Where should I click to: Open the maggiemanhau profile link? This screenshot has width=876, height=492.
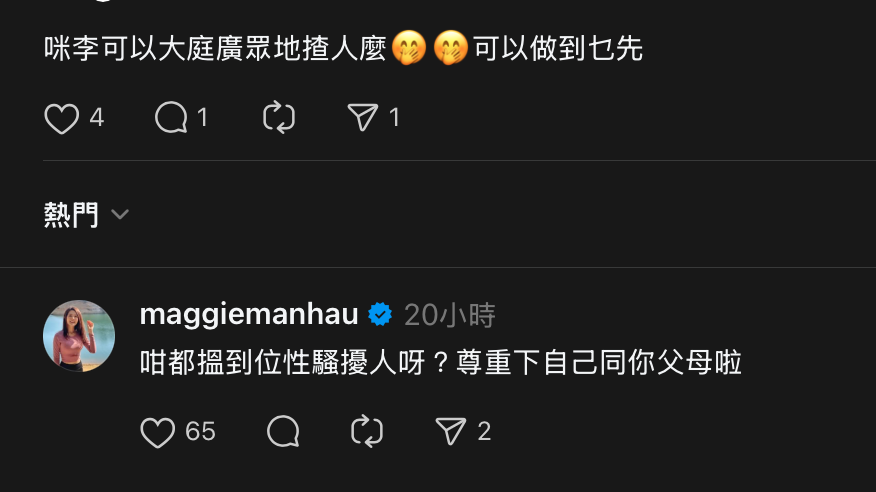[249, 314]
